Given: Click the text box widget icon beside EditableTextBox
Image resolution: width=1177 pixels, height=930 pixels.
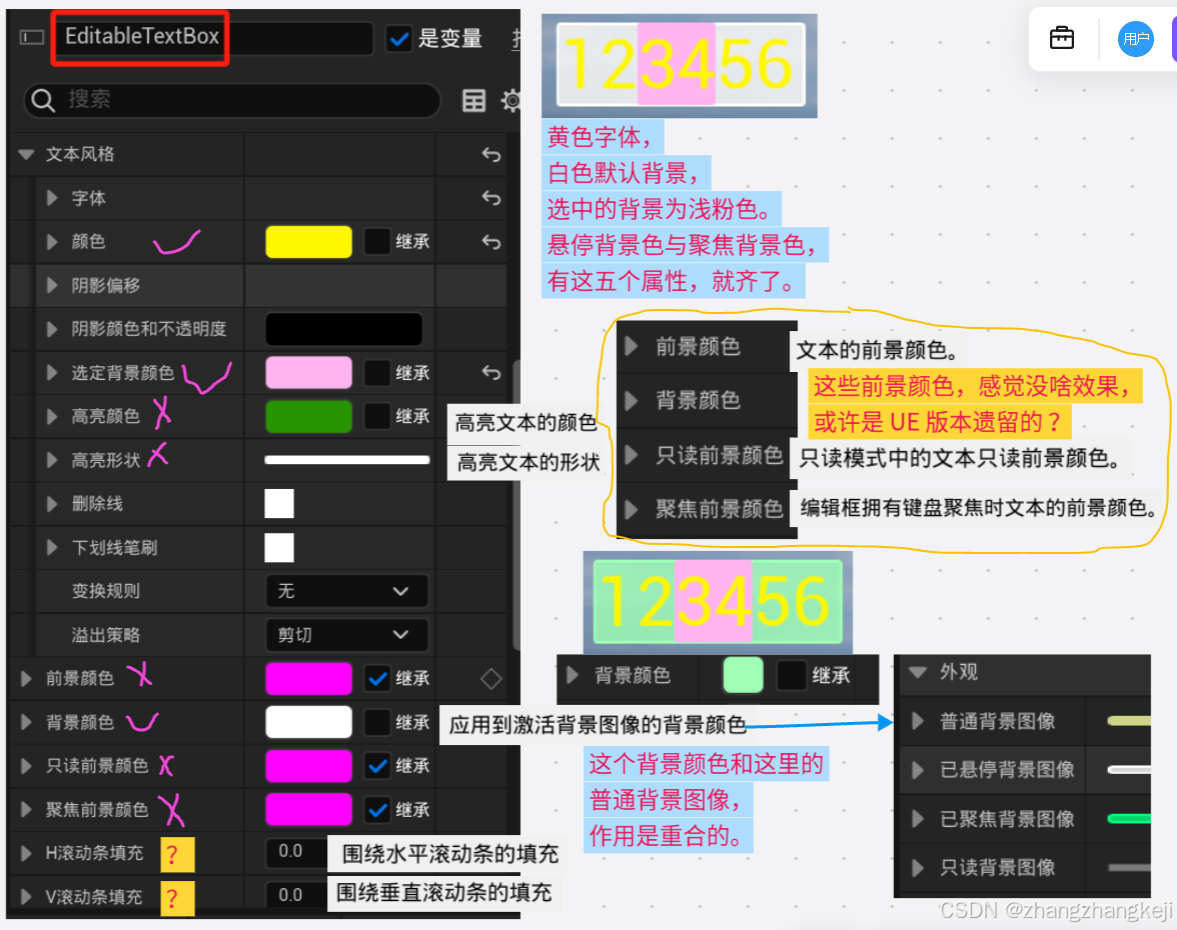Looking at the screenshot, I should tap(30, 37).
